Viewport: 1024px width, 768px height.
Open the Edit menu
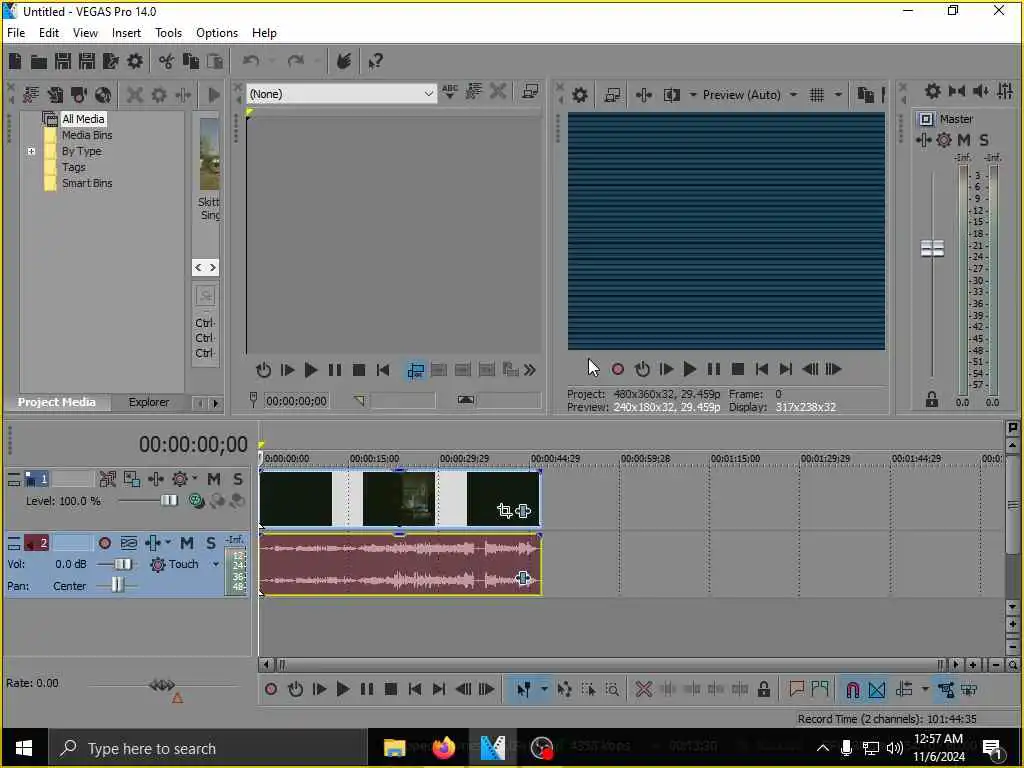[x=48, y=33]
